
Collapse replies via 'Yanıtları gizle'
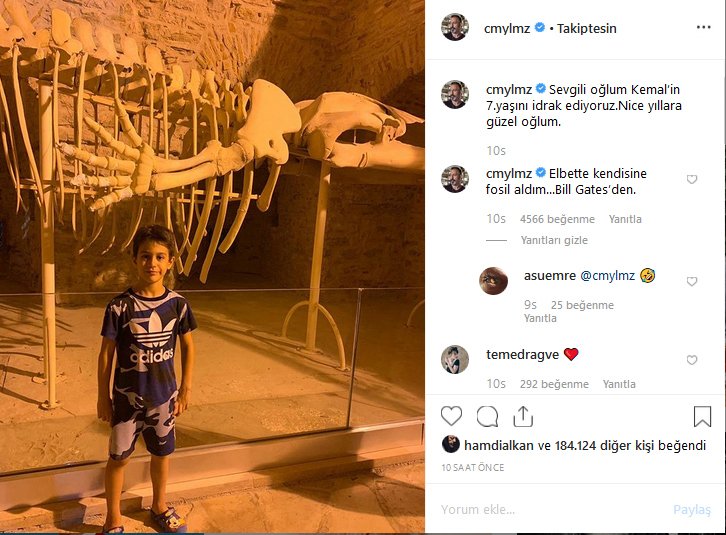coord(554,240)
